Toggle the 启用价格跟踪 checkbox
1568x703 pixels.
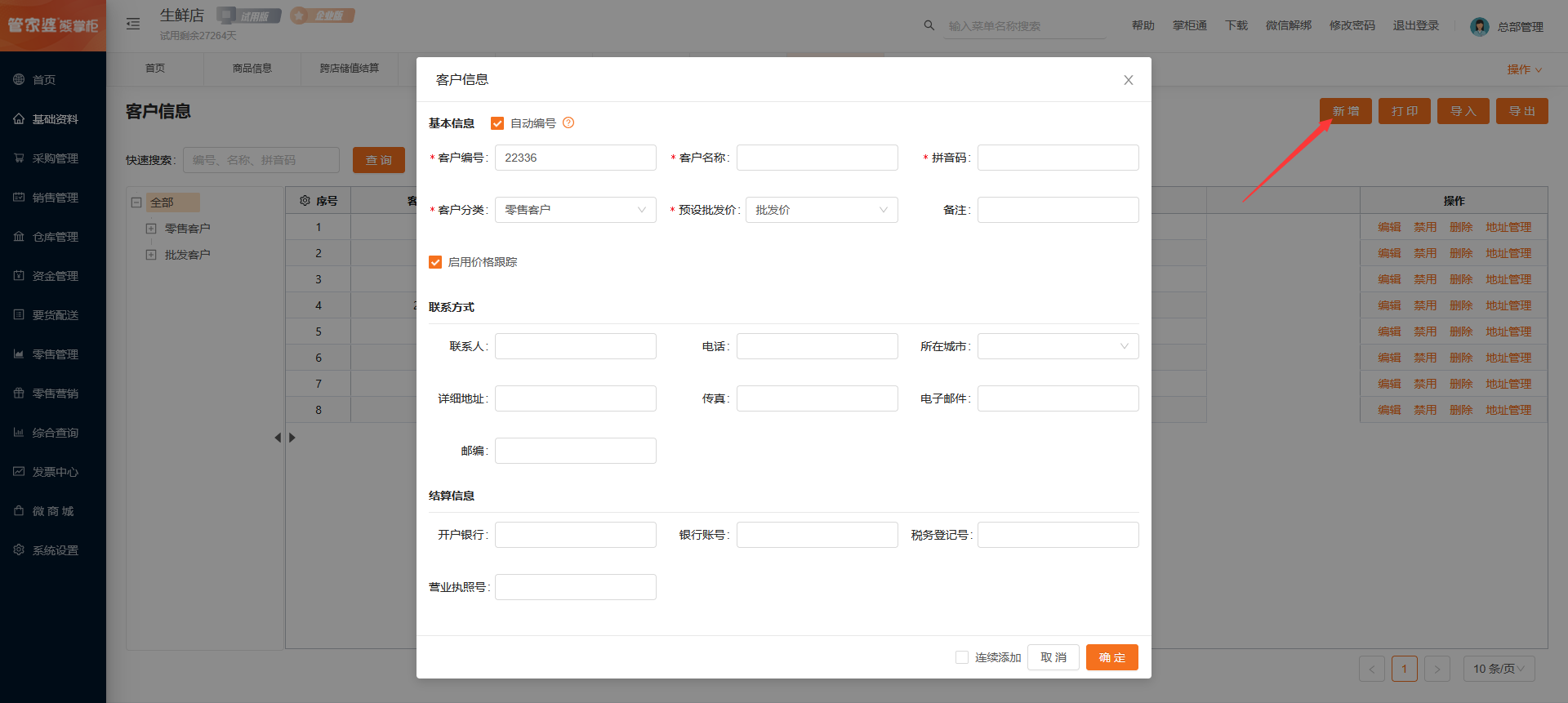[x=435, y=262]
